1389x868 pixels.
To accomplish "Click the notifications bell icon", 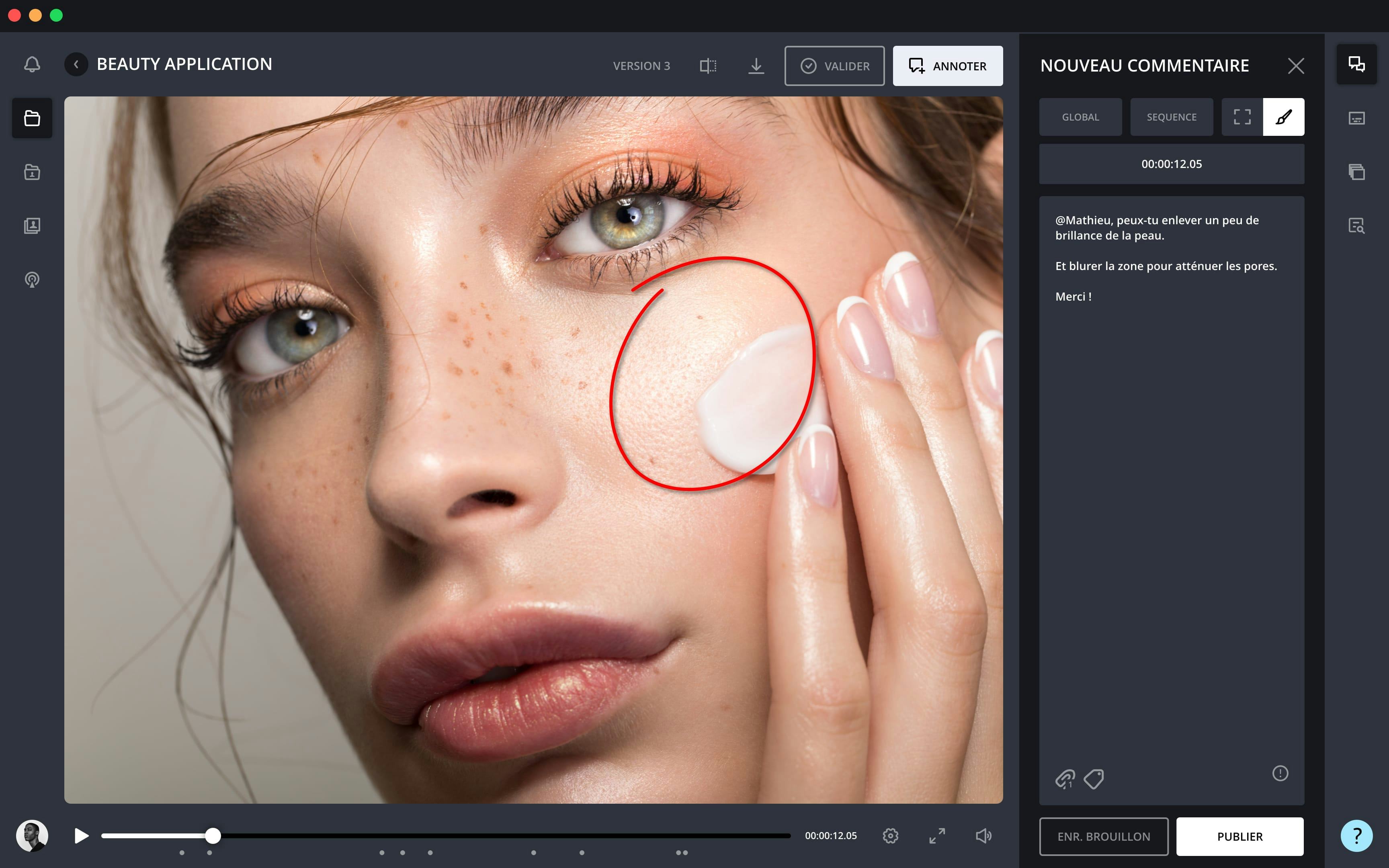I will tap(32, 64).
